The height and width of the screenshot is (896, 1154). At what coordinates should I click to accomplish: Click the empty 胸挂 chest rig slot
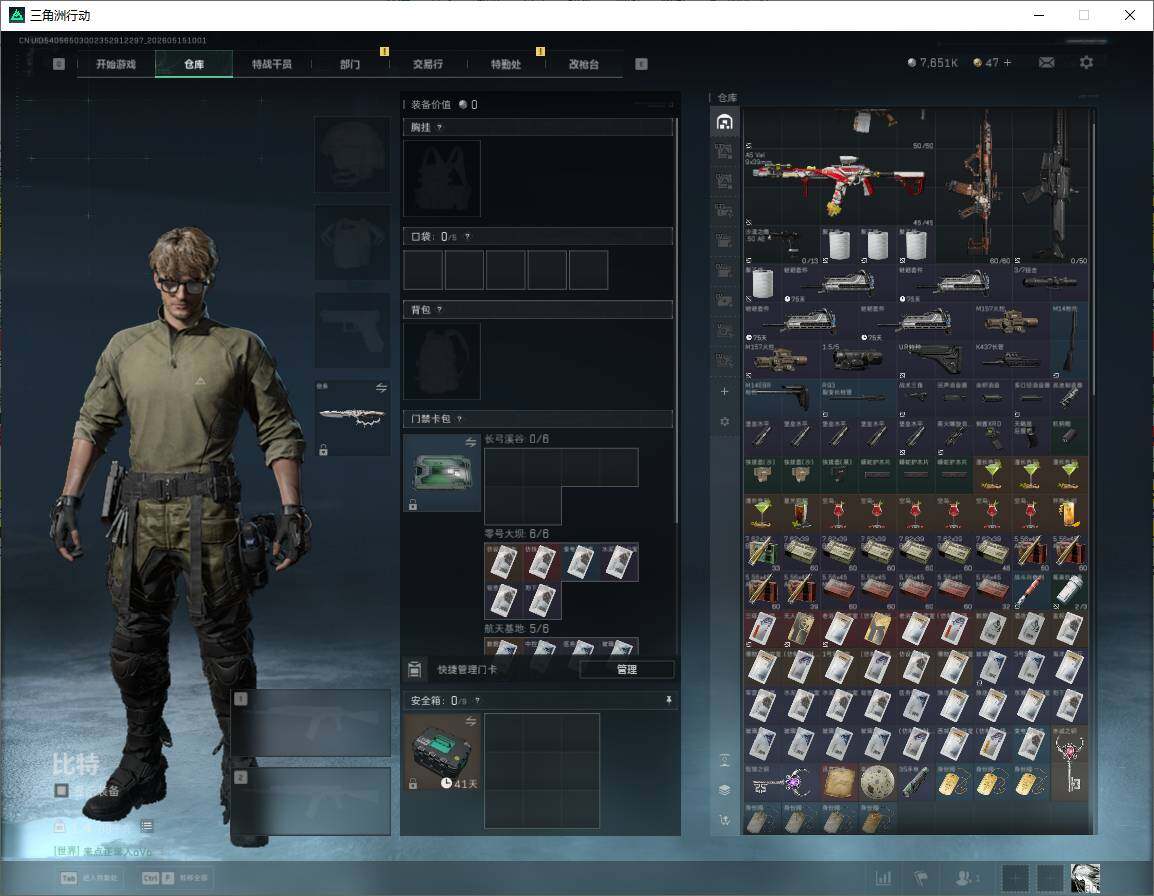[x=442, y=178]
